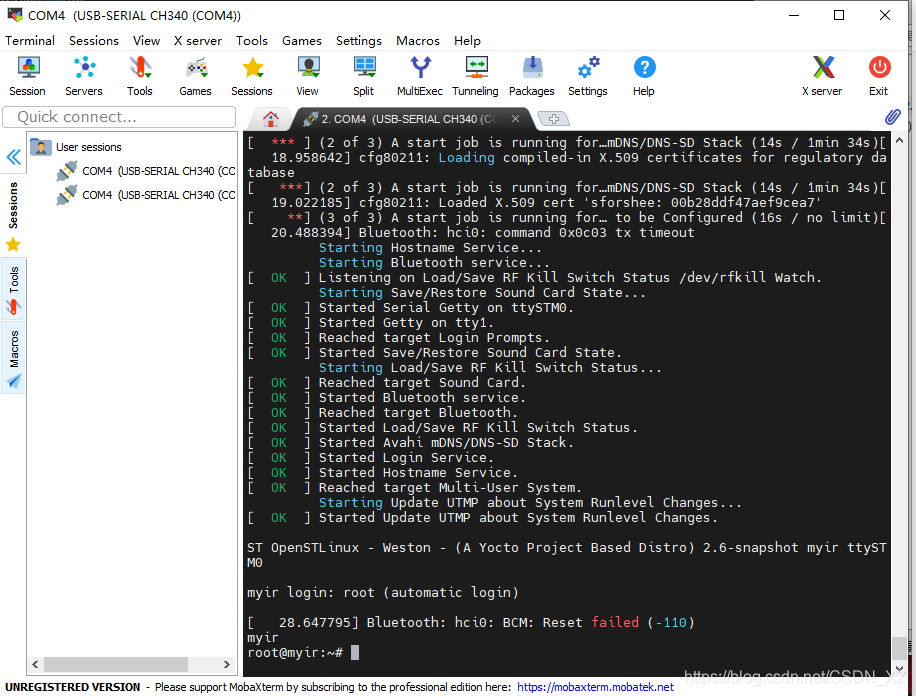Image resolution: width=916 pixels, height=696 pixels.
Task: Open the Session toolbar icon
Action: point(27,76)
